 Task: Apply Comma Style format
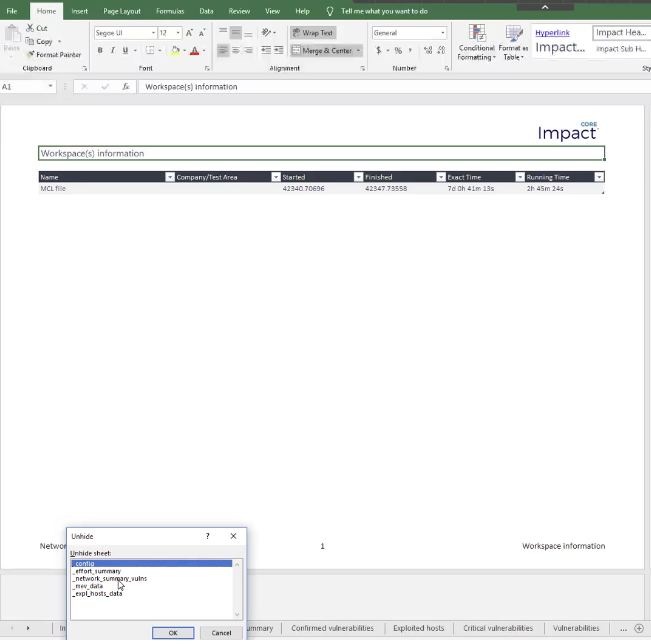pos(410,50)
